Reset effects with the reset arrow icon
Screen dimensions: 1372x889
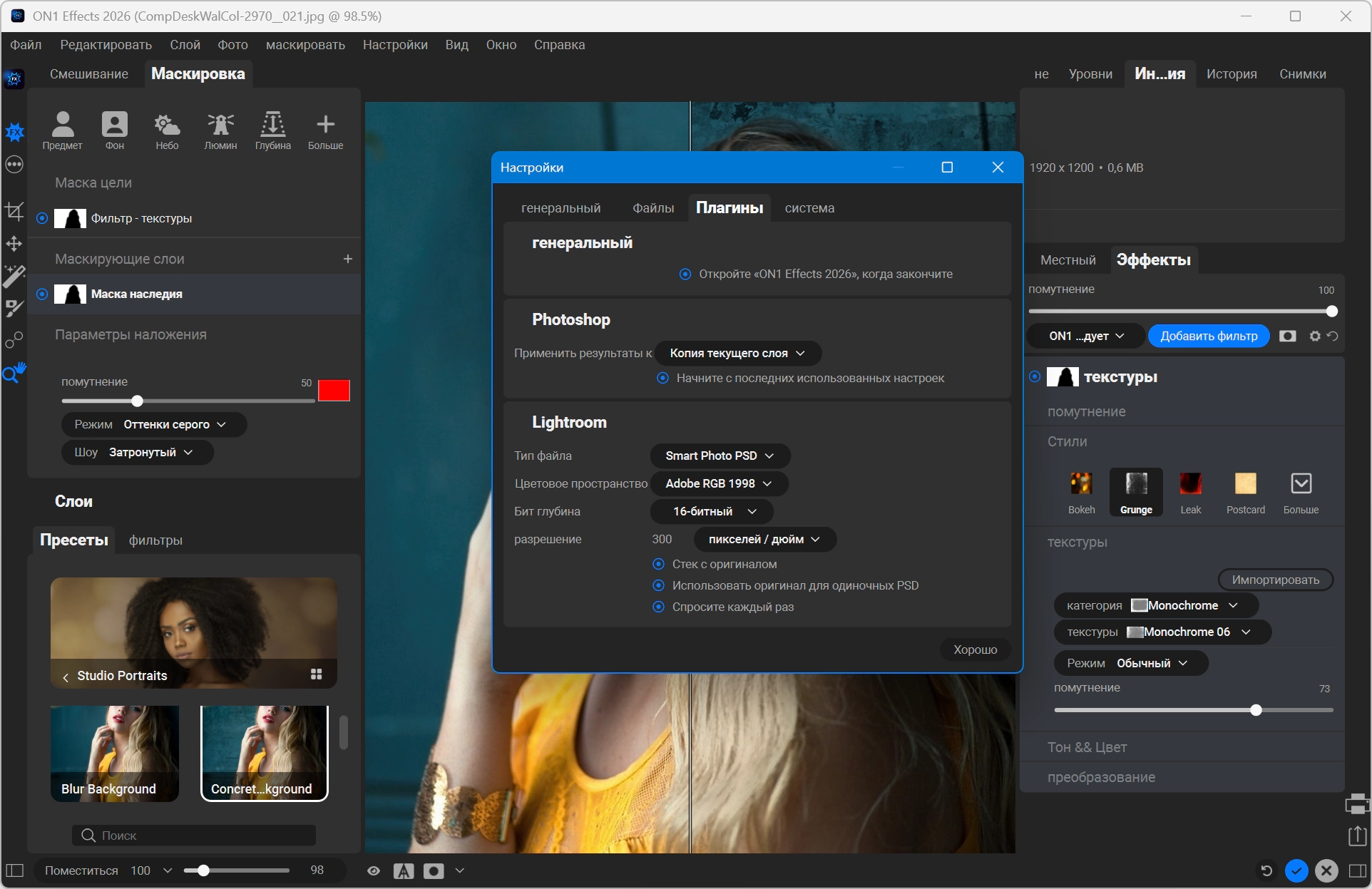pos(1332,336)
